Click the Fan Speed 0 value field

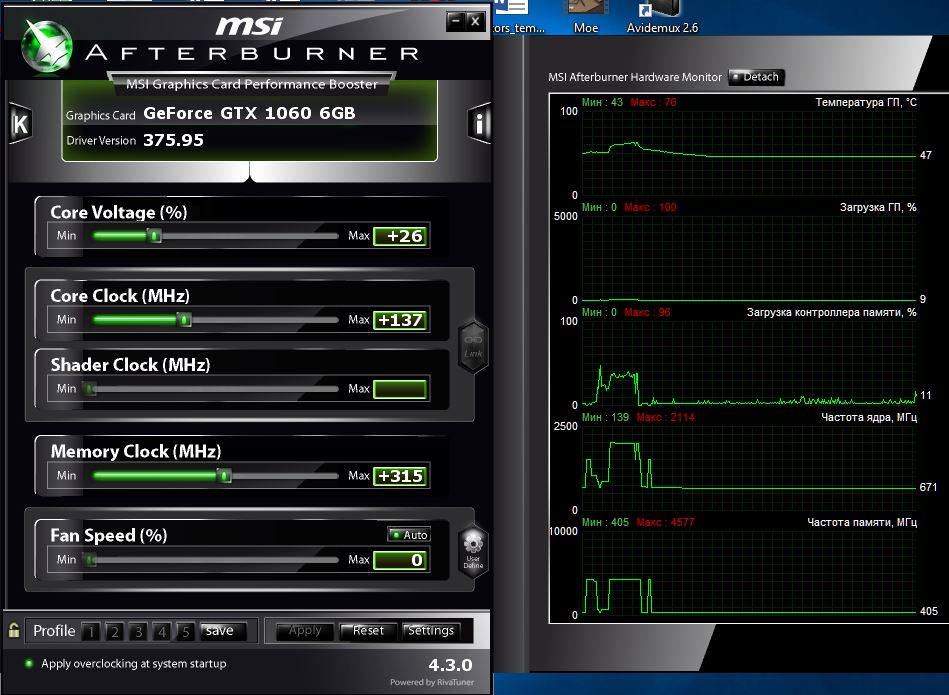click(x=401, y=560)
